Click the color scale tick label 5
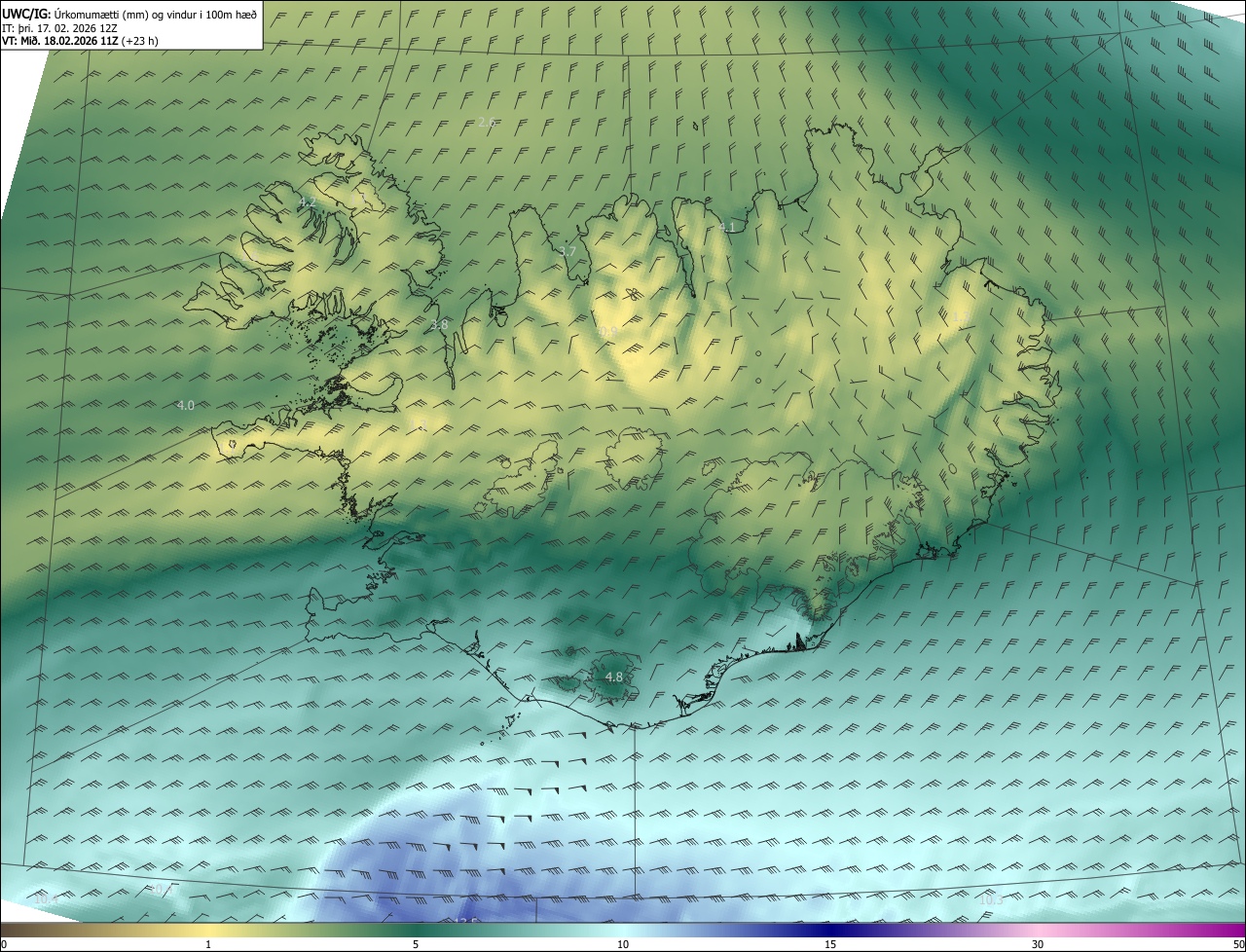Viewport: 1246px width, 952px height. click(416, 944)
